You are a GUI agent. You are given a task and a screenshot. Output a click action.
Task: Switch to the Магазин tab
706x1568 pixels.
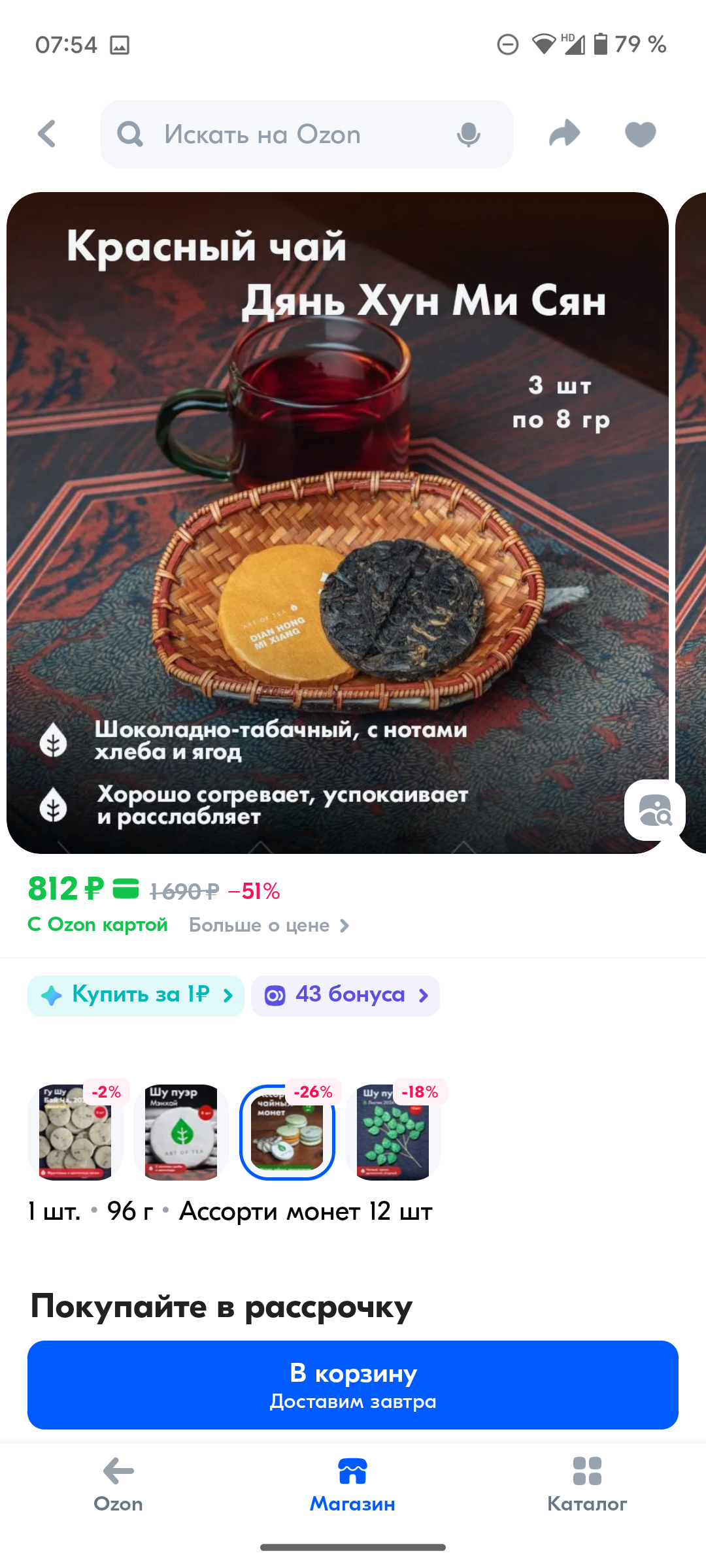(352, 1484)
